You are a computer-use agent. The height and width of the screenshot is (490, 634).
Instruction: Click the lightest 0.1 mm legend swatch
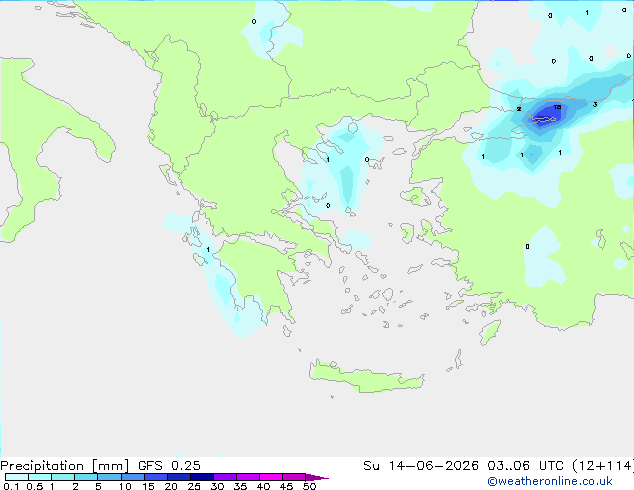[17, 477]
